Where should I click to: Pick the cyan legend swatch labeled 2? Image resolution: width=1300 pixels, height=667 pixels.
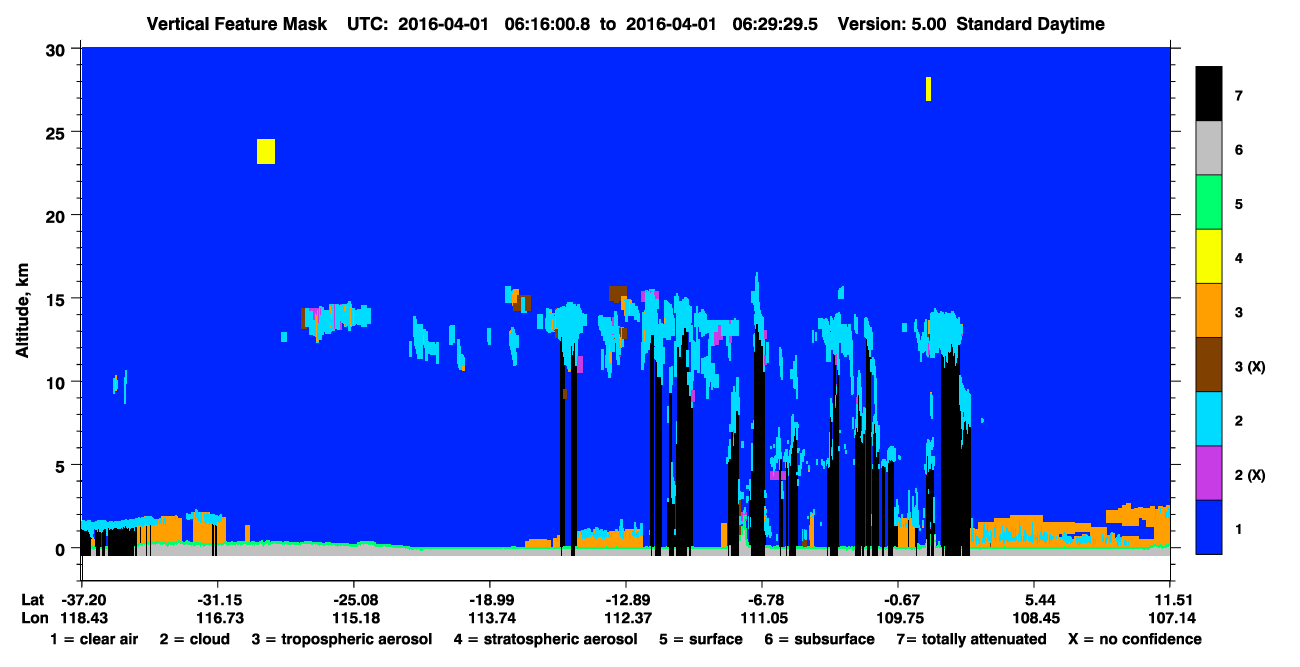(x=1209, y=419)
